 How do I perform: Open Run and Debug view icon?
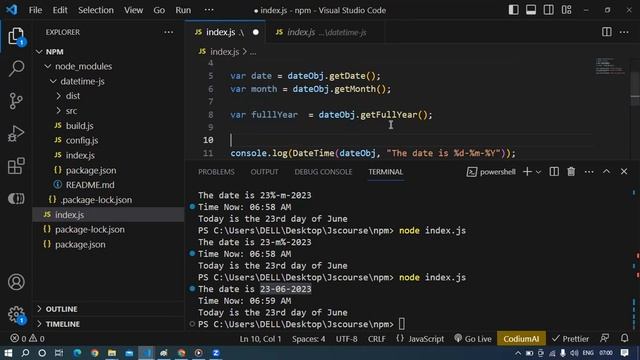(16, 133)
